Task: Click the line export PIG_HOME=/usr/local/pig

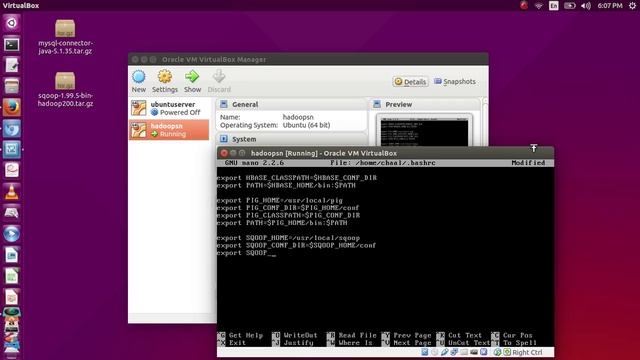Action: pos(280,200)
